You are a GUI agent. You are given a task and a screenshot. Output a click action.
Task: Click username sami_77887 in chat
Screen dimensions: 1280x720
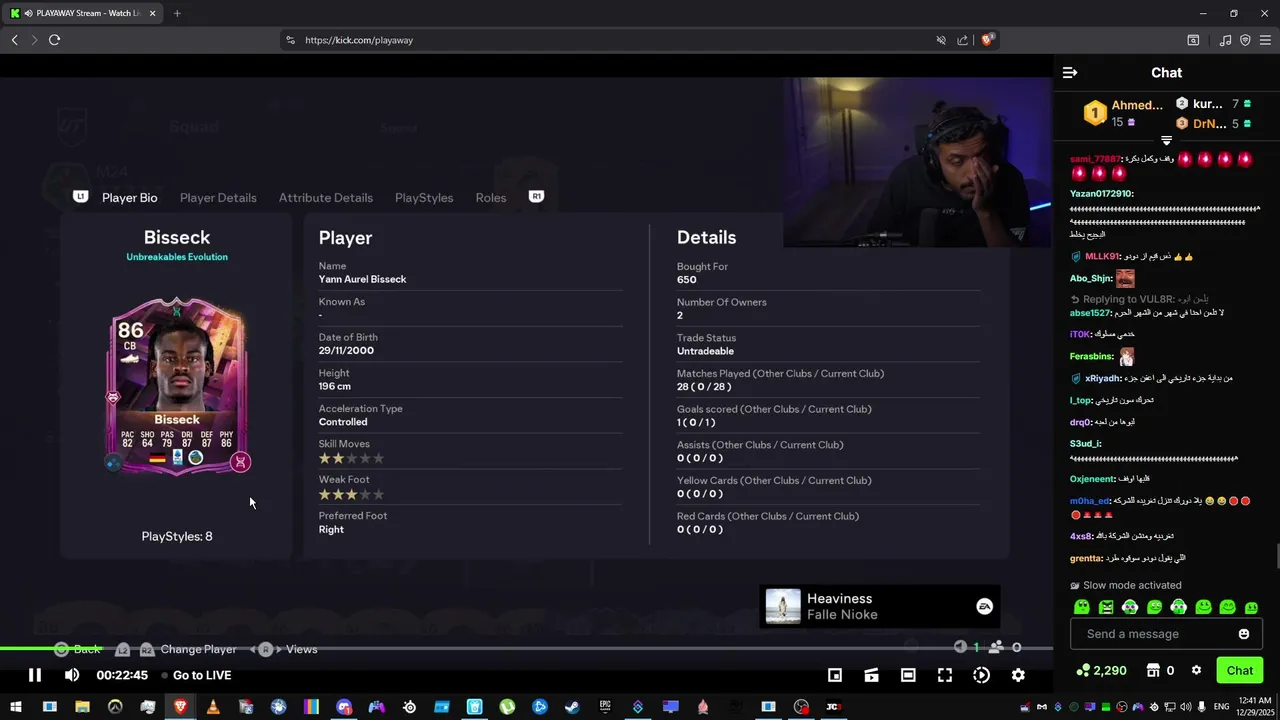pyautogui.click(x=1096, y=159)
